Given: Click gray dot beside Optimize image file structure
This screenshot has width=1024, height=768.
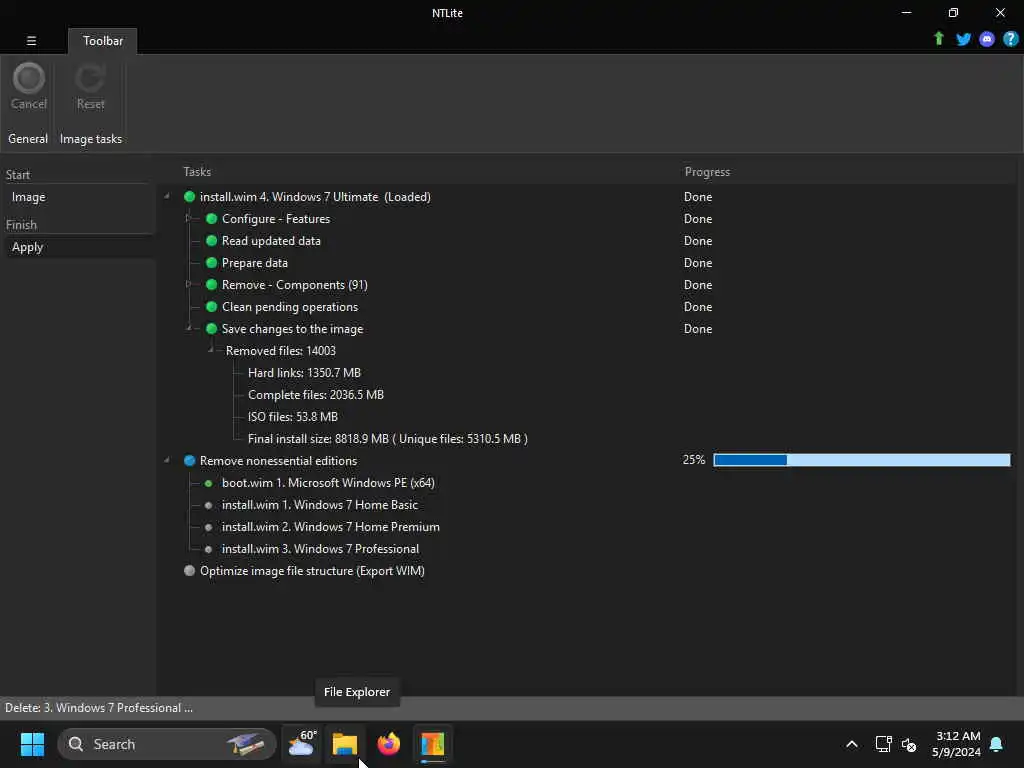Looking at the screenshot, I should 189,570.
